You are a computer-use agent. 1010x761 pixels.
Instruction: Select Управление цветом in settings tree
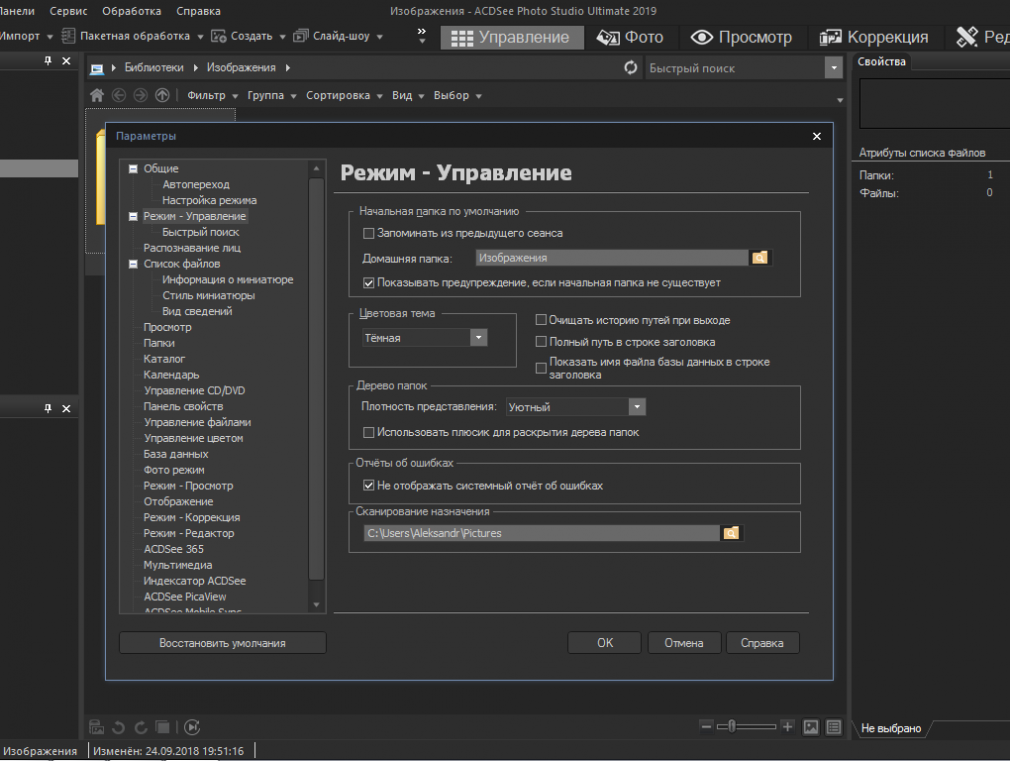193,438
